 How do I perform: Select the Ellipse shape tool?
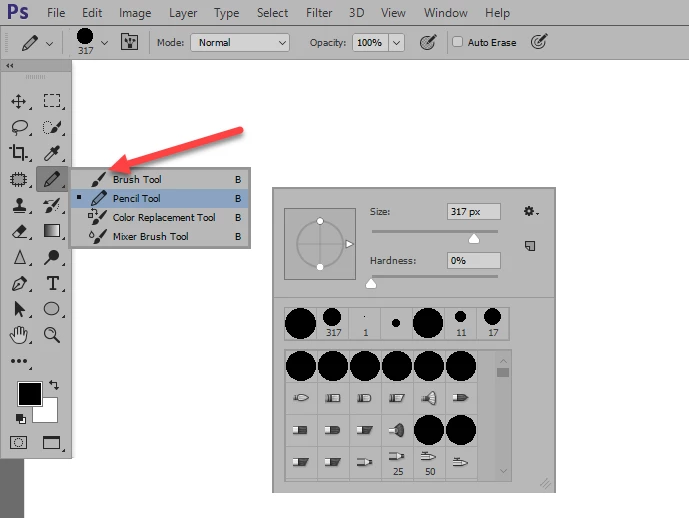tap(51, 309)
